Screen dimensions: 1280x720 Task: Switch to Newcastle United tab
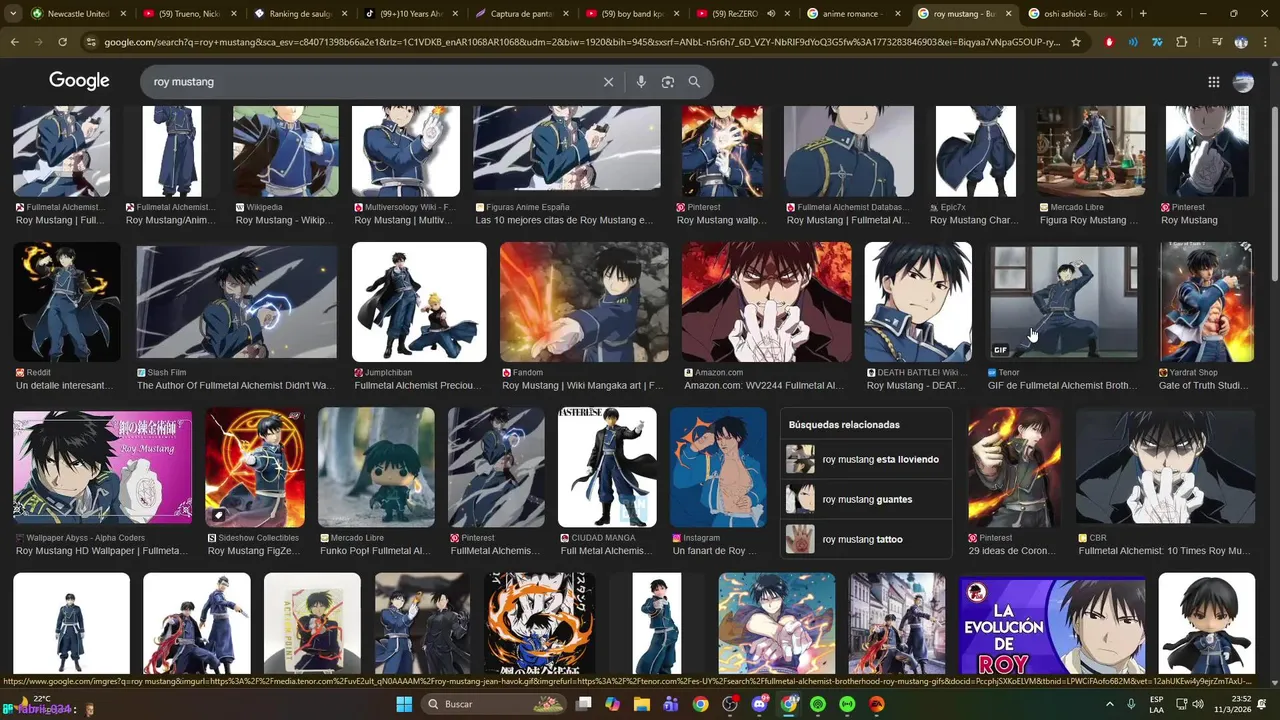tap(79, 14)
